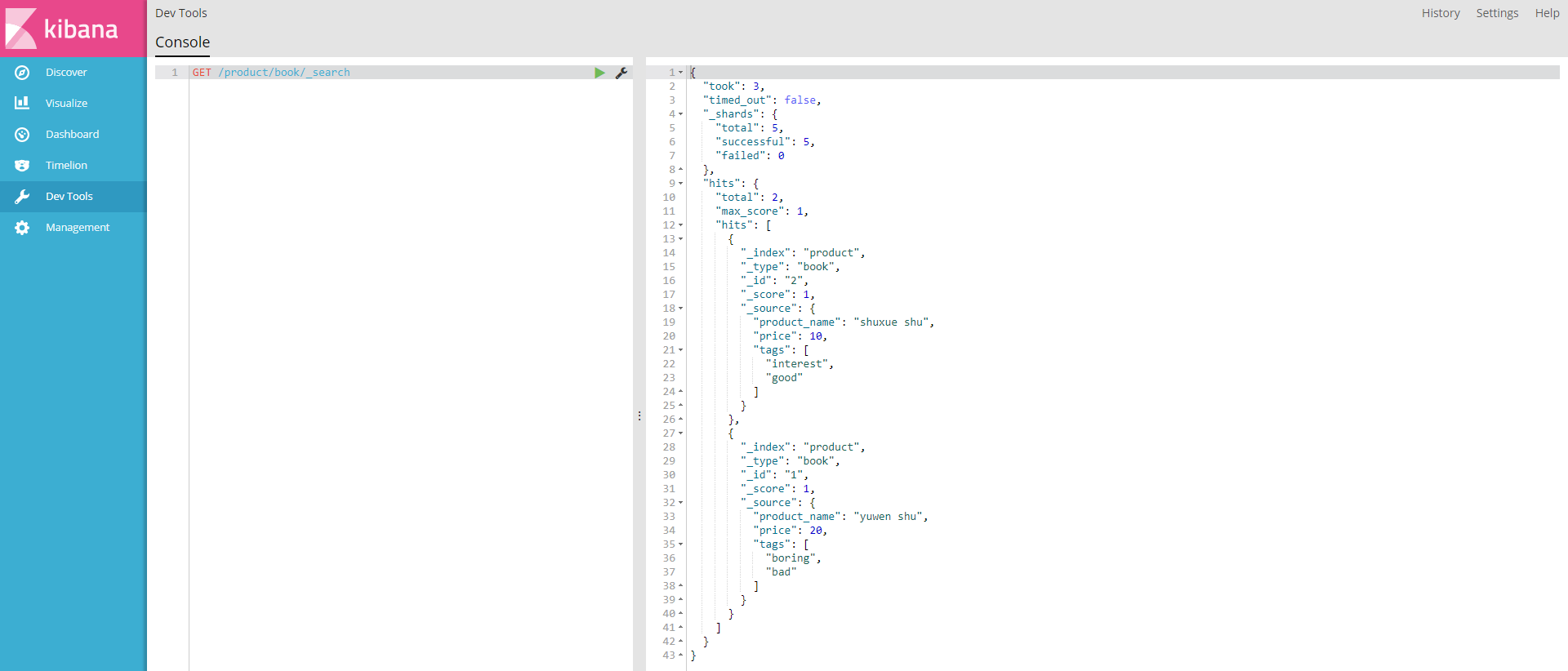Open Discover compass icon in sidebar

pos(22,73)
